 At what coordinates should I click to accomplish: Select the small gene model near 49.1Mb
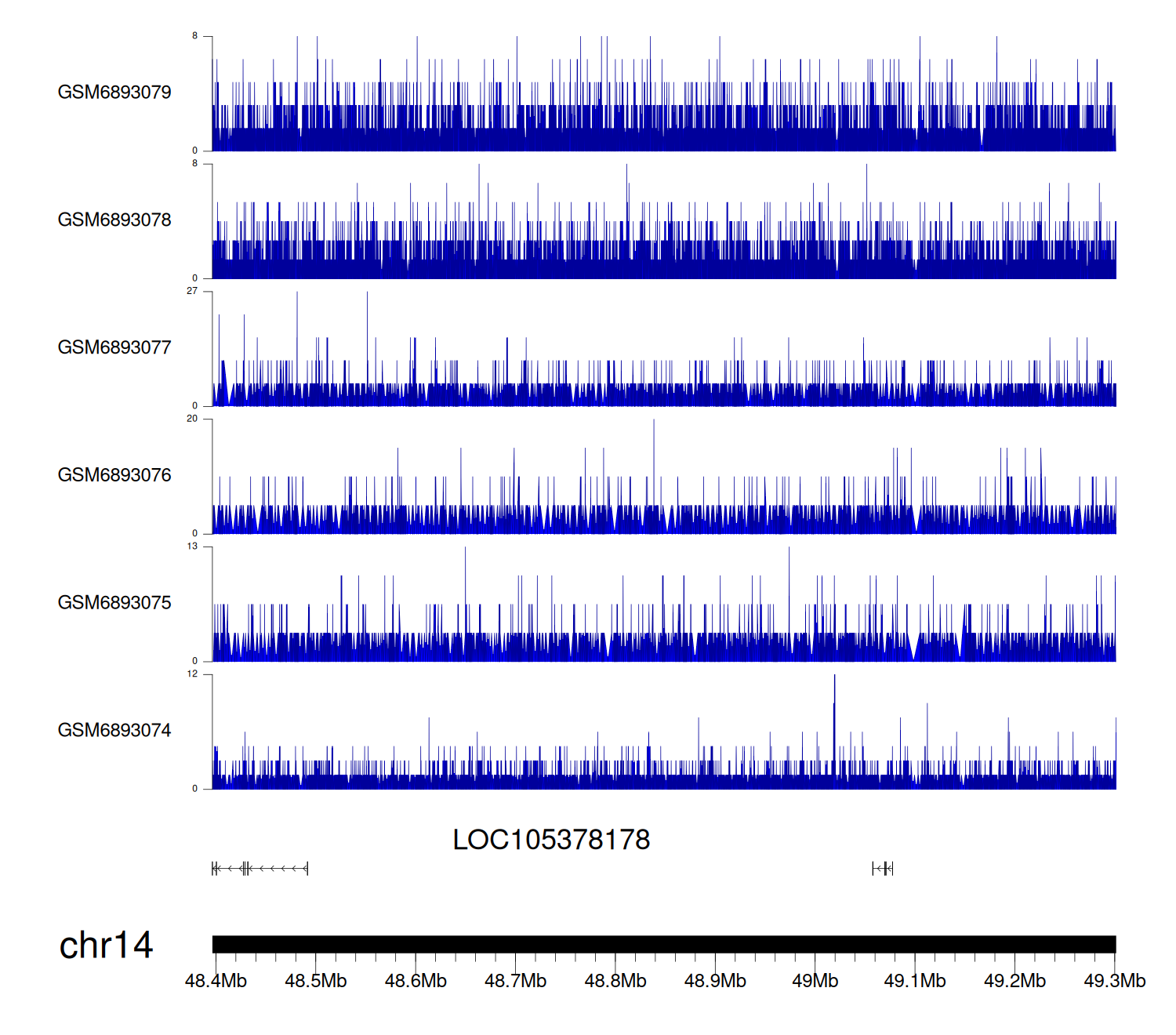point(882,868)
